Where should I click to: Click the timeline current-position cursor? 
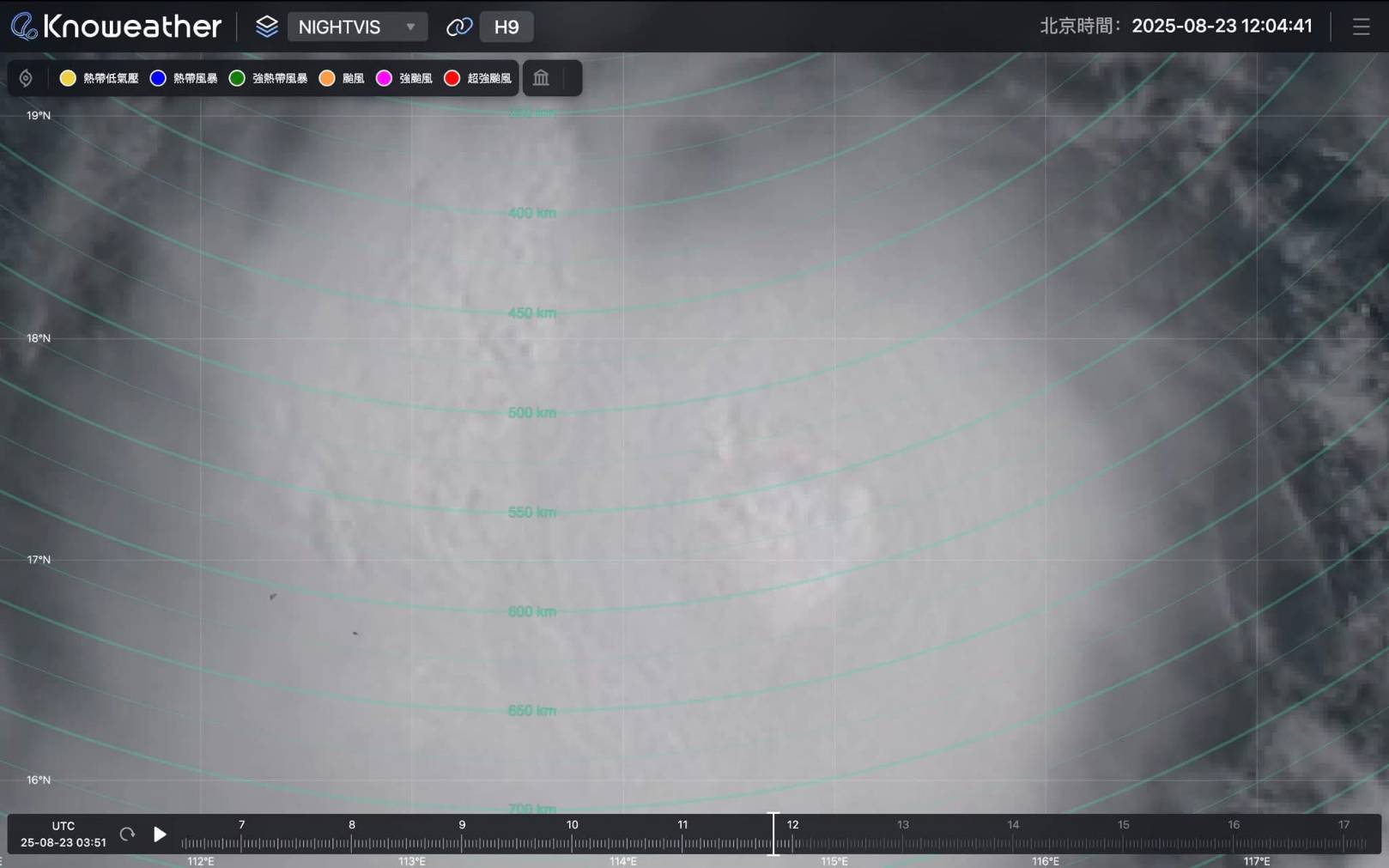coord(773,834)
